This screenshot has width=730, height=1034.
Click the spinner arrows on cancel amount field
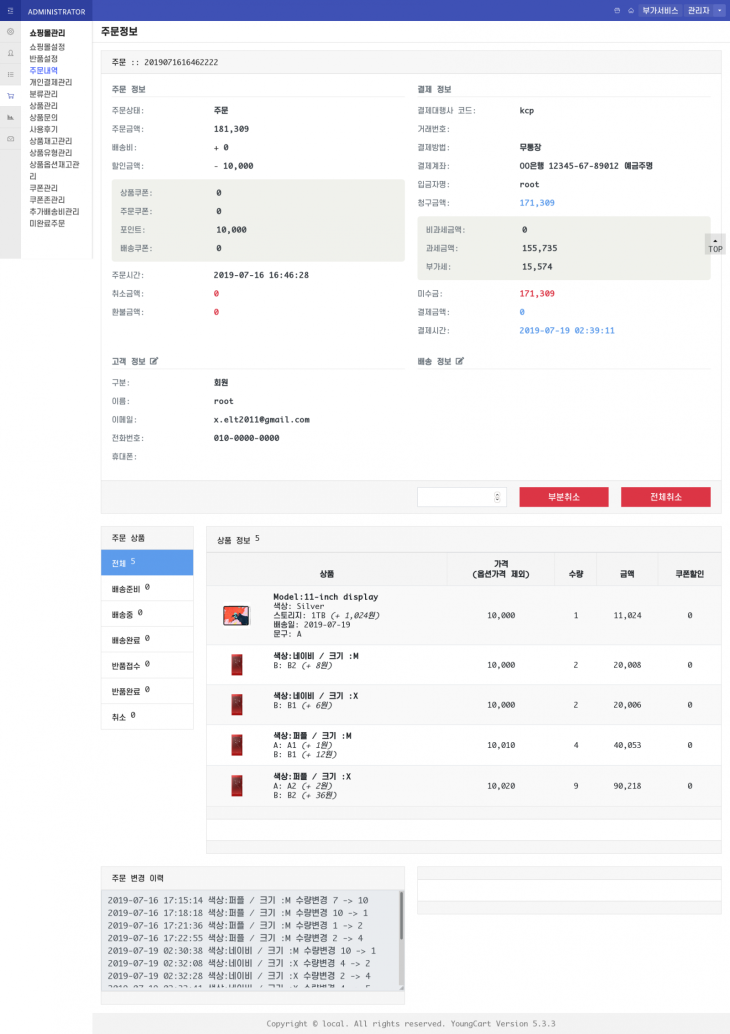[497, 497]
